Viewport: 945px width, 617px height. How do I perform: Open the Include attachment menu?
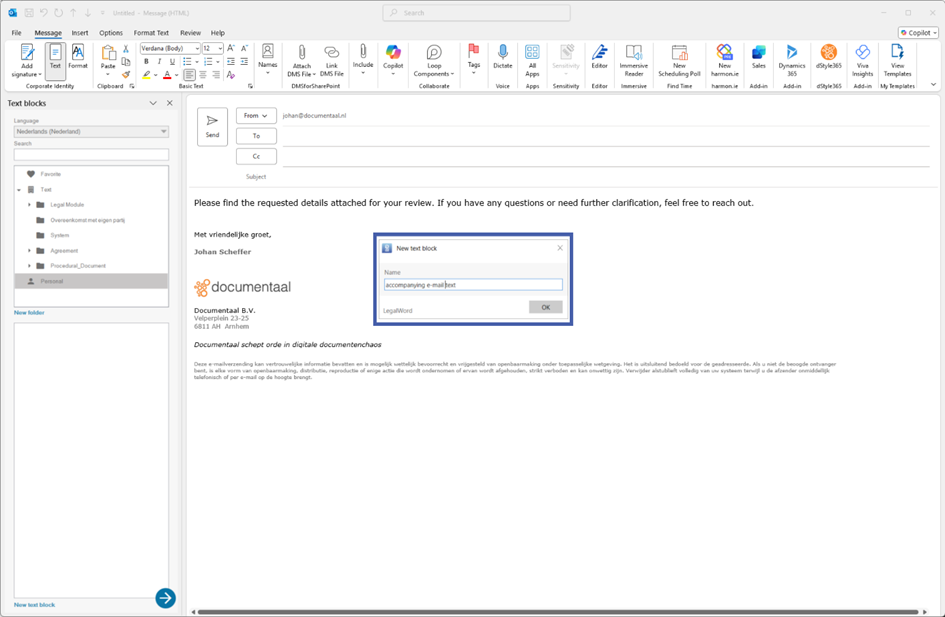(363, 60)
